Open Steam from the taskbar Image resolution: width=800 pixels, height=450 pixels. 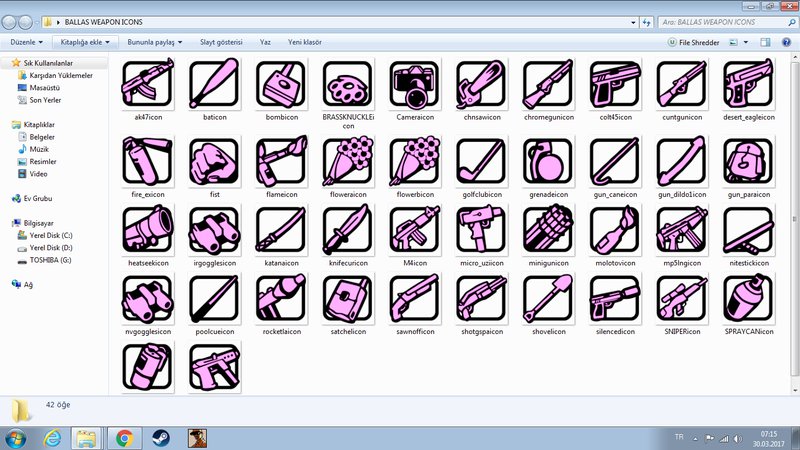click(x=161, y=439)
